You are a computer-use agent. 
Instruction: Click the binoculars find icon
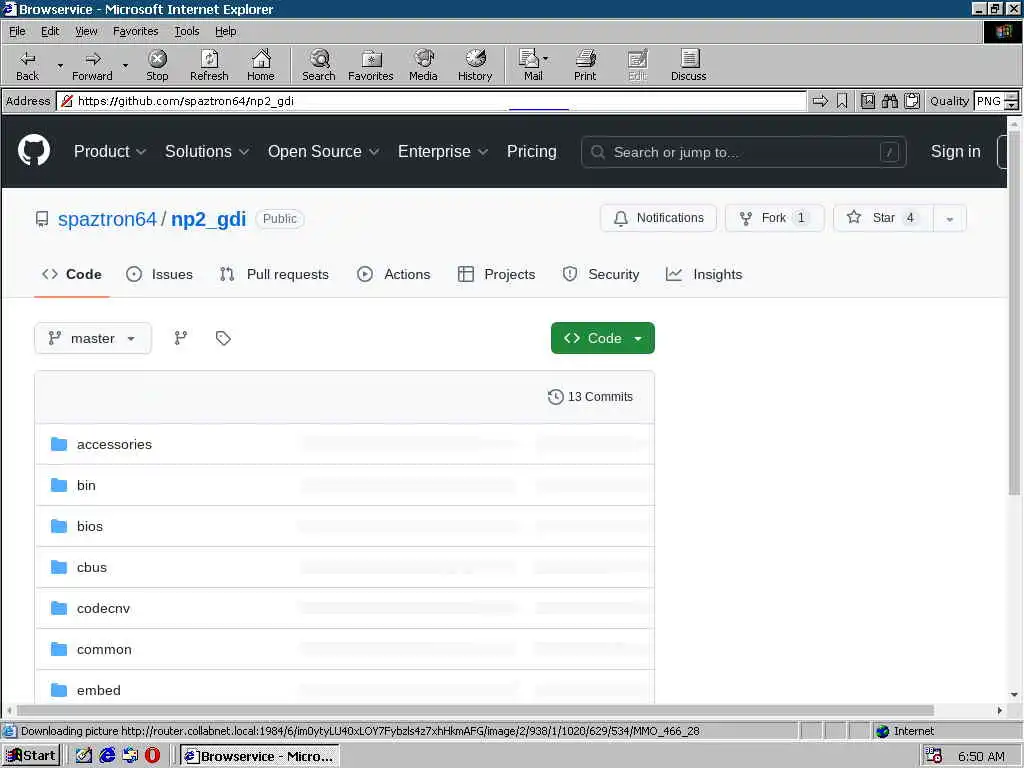tap(889, 101)
